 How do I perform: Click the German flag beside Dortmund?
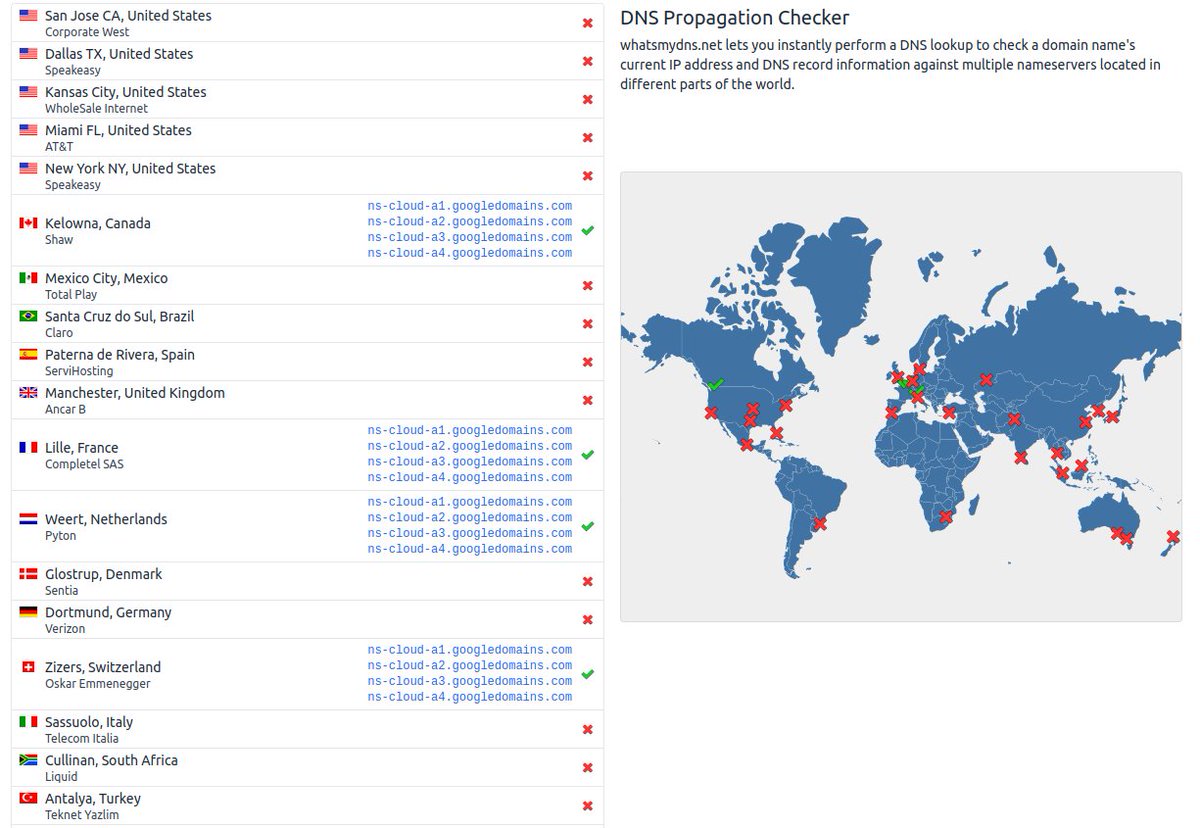pyautogui.click(x=28, y=612)
